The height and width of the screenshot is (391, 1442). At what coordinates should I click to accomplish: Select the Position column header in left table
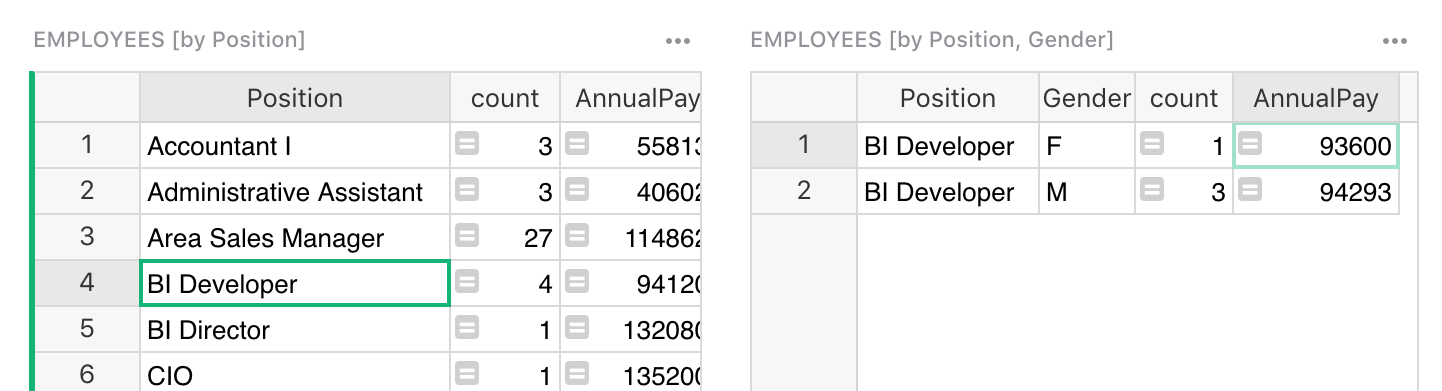click(295, 98)
